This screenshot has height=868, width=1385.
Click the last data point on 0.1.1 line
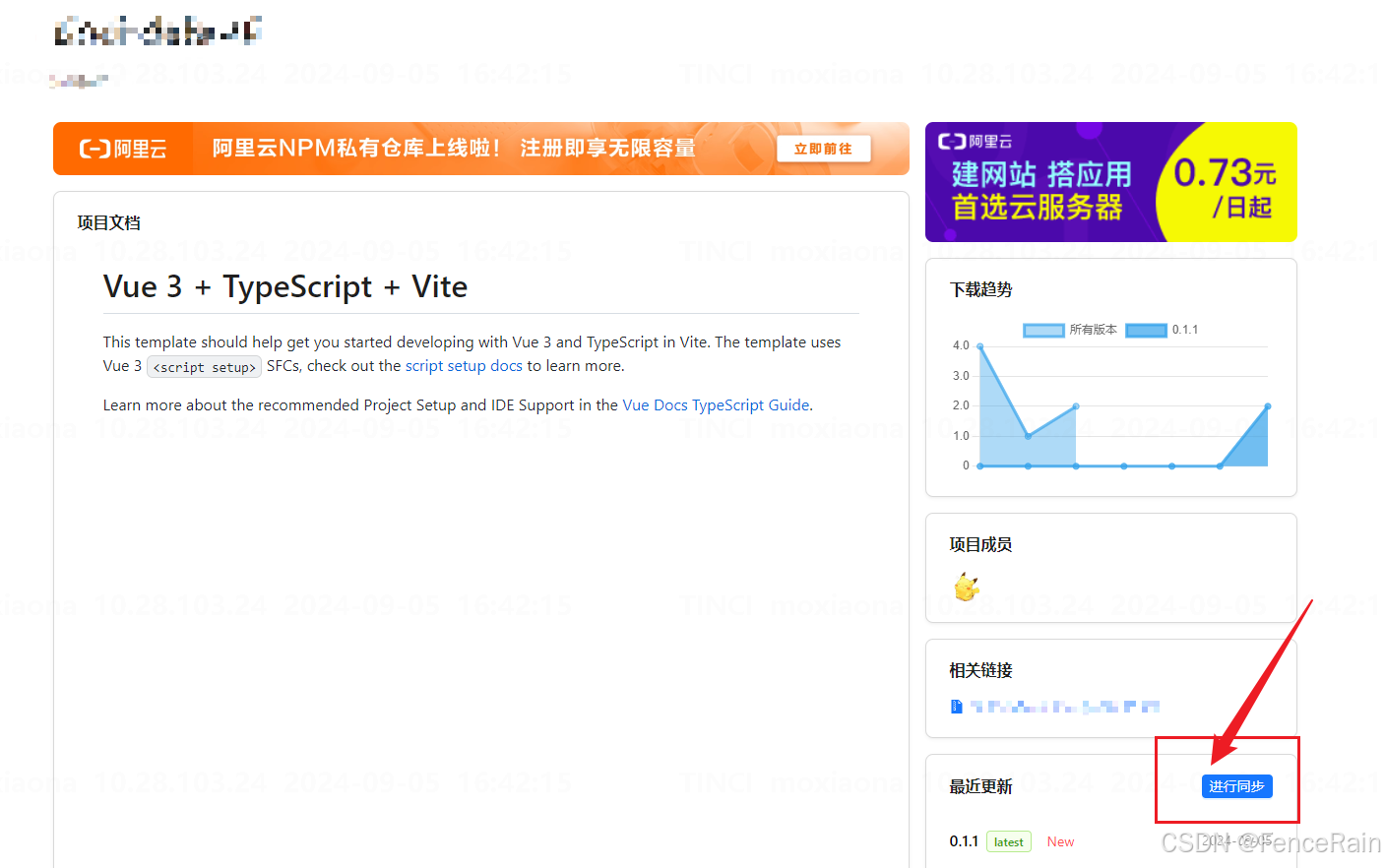coord(1268,406)
